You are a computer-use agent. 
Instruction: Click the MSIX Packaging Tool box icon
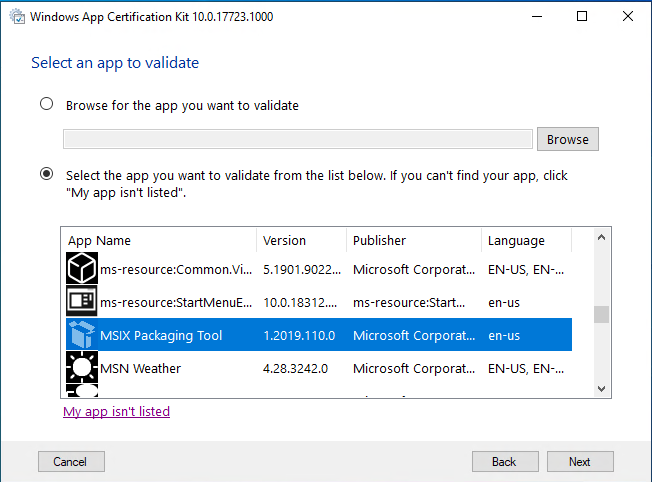coord(82,335)
